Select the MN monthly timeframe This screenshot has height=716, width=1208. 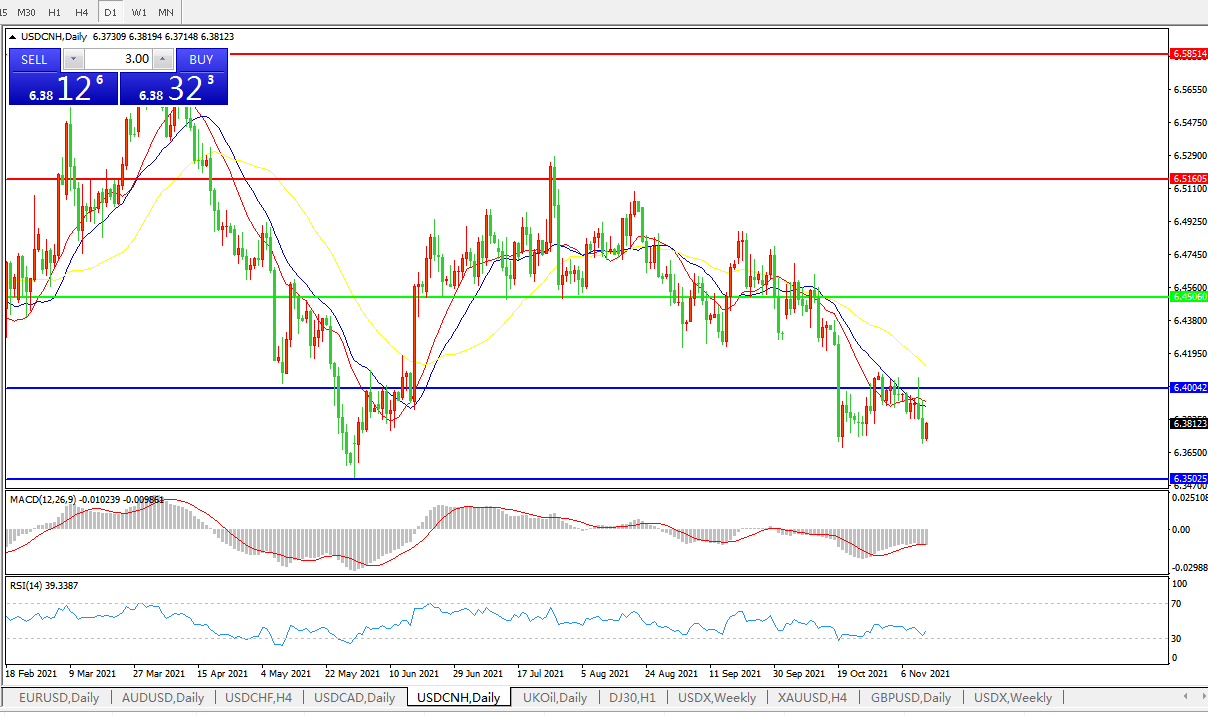[166, 12]
